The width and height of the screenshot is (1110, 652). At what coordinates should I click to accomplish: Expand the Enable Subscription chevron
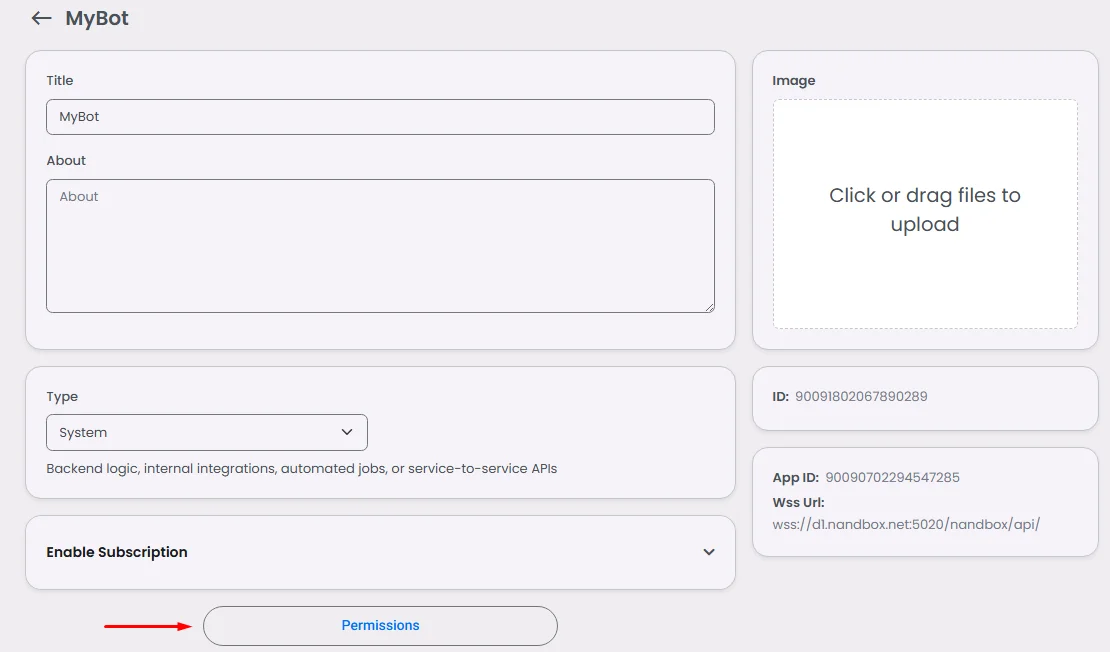click(x=709, y=552)
